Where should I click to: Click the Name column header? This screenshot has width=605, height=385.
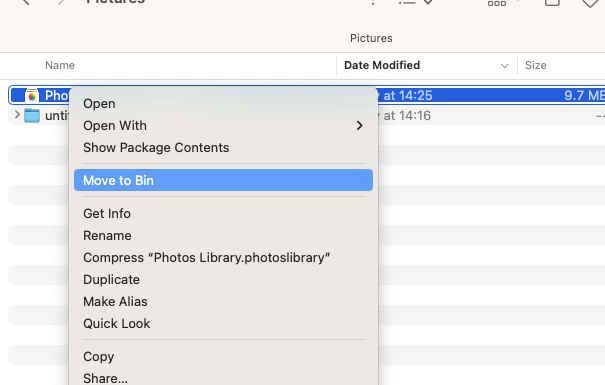(60, 65)
